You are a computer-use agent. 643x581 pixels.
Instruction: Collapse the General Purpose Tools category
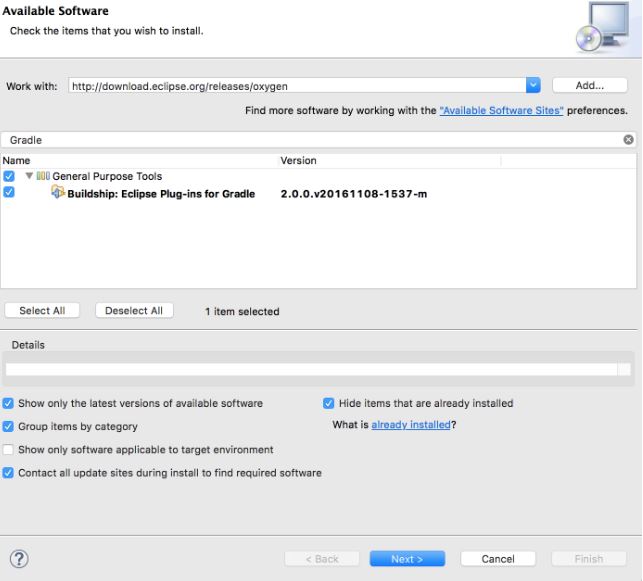point(29,175)
